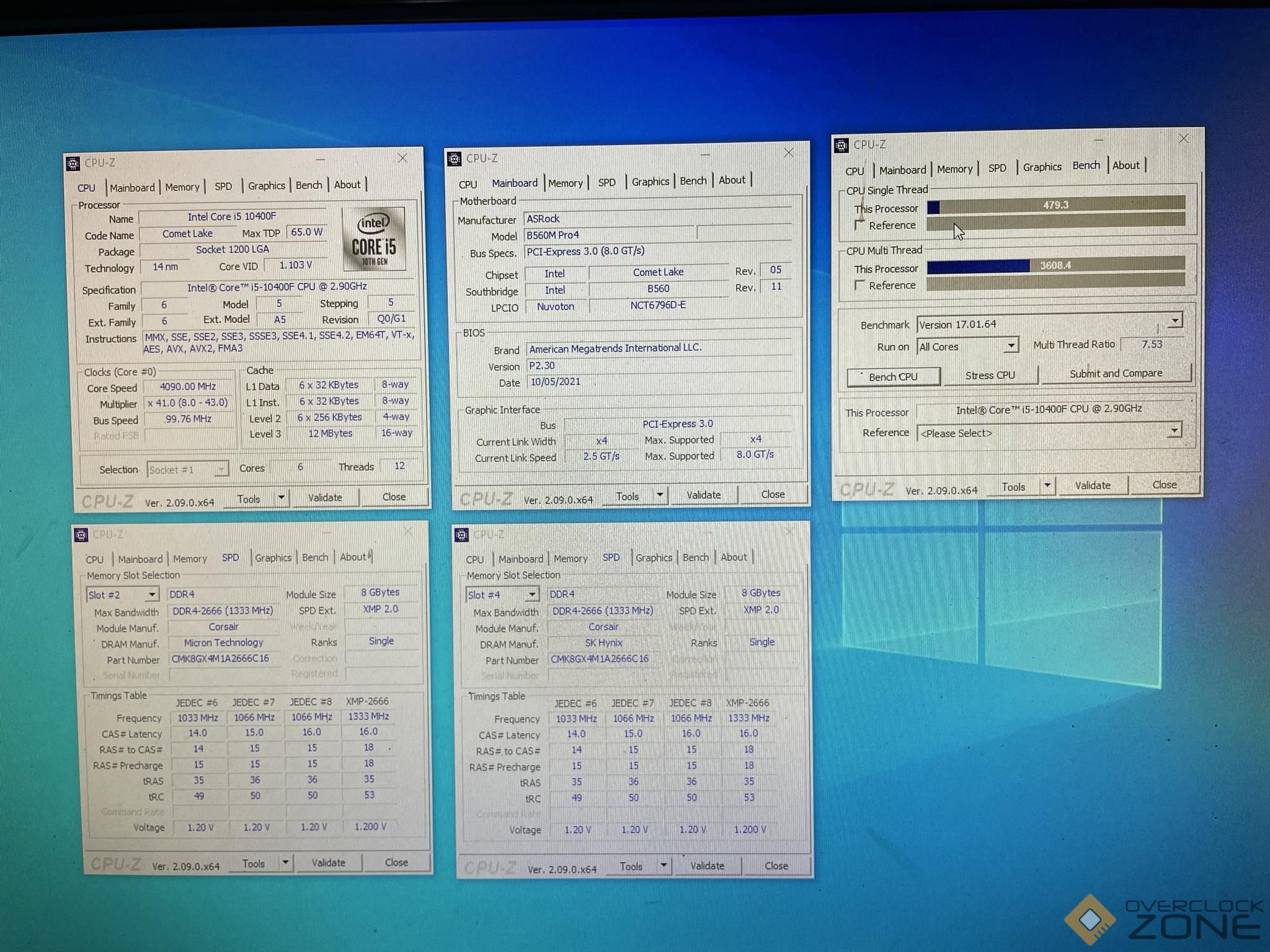Click the CPU-Z app icon in the Bench window title bar
Screen dimensions: 1270x952
point(841,145)
